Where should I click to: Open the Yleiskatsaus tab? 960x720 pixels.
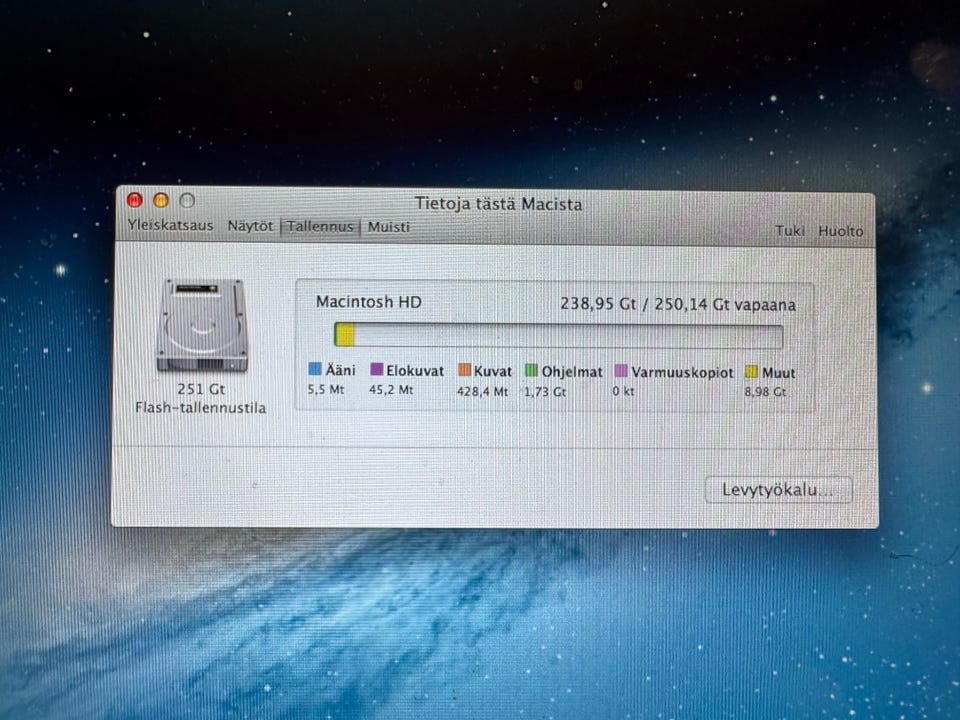[x=171, y=225]
